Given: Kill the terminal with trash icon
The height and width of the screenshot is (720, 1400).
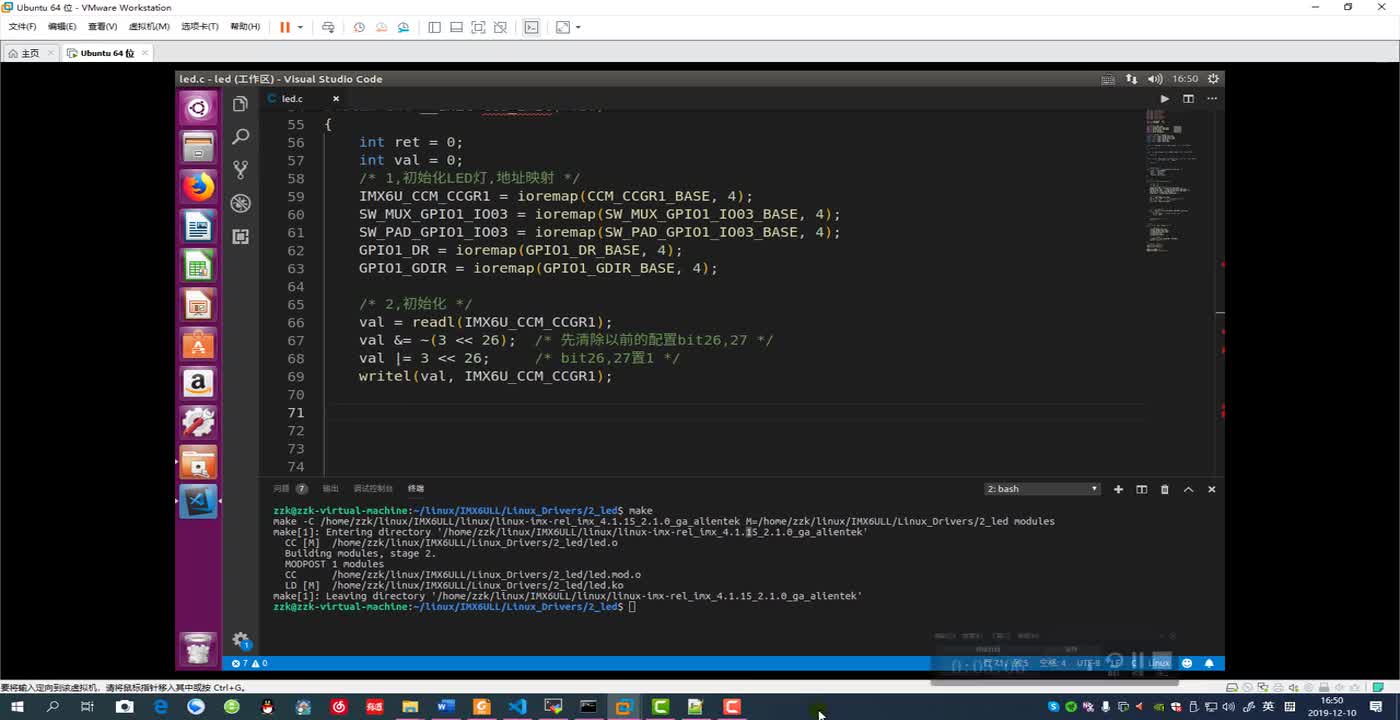Looking at the screenshot, I should point(1164,489).
